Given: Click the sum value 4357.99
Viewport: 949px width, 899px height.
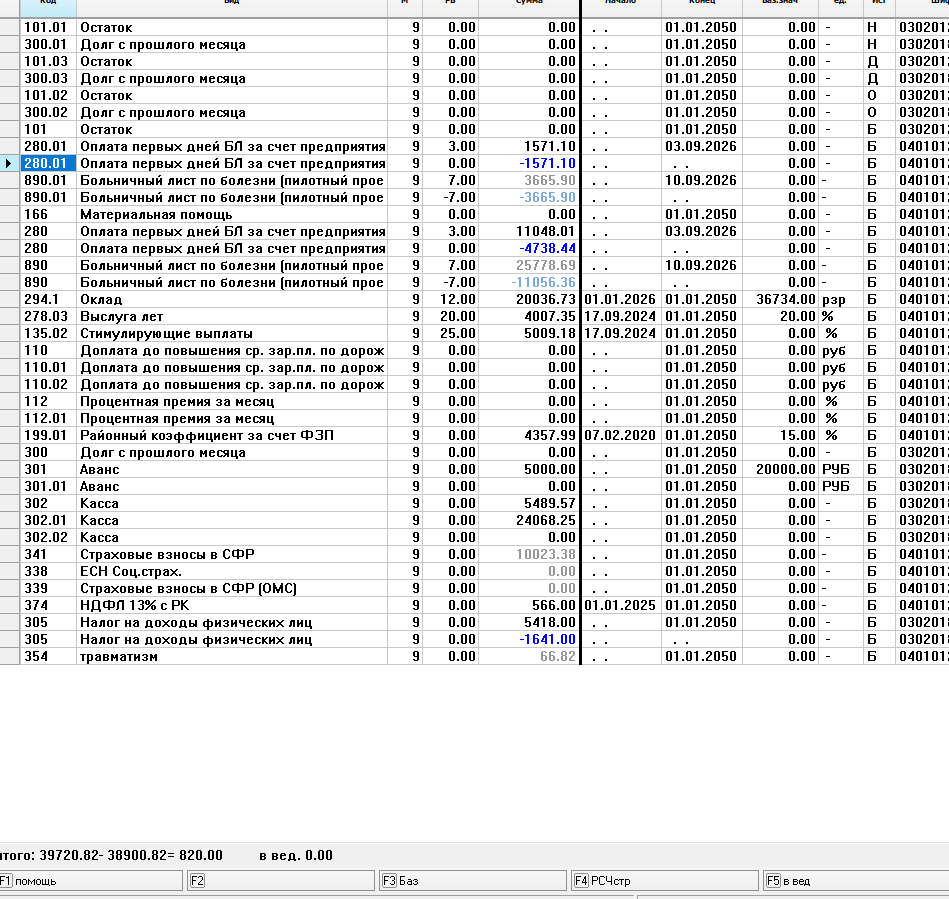Looking at the screenshot, I should point(550,435).
